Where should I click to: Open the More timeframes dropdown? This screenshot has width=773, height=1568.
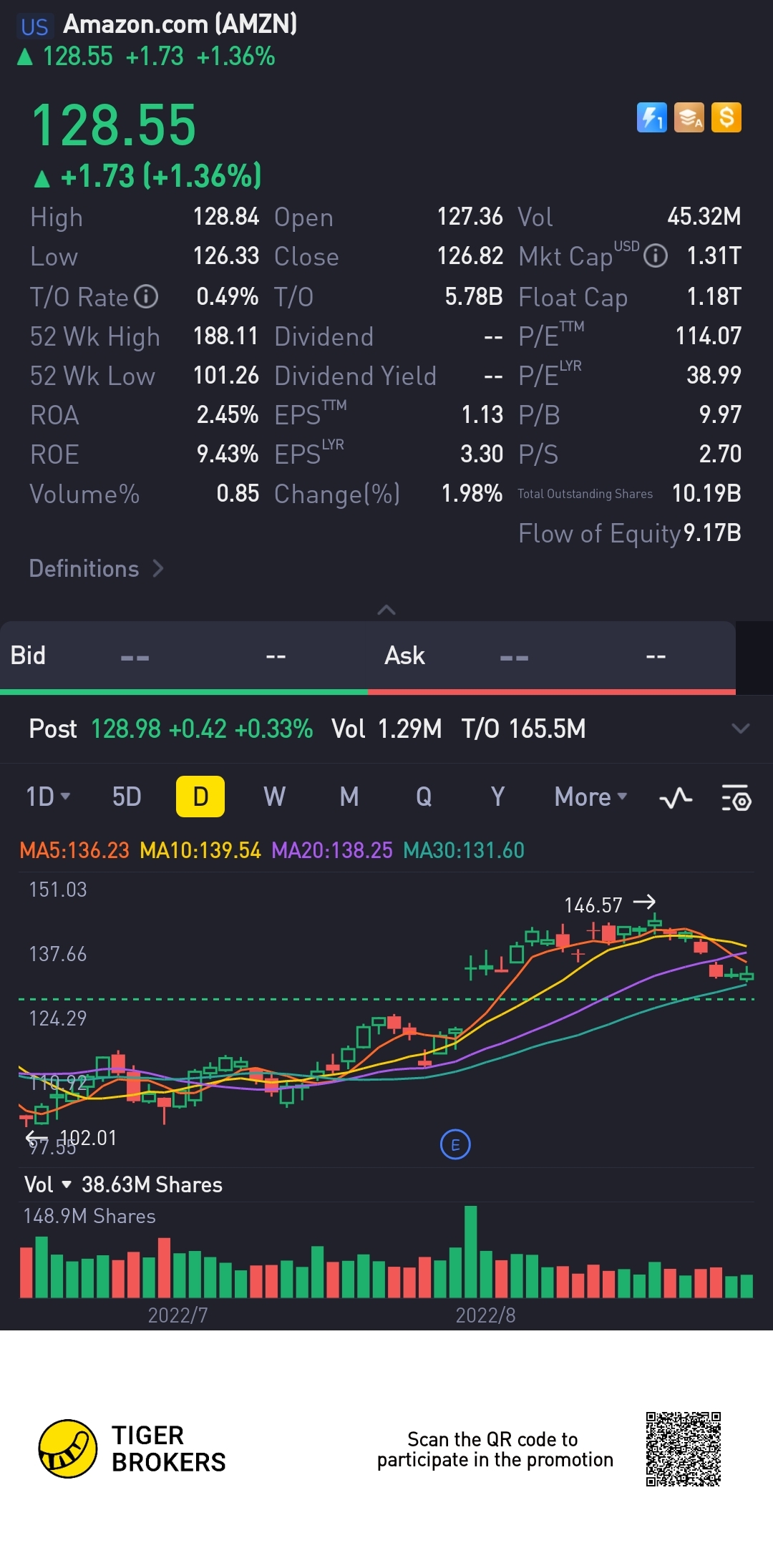click(x=590, y=797)
